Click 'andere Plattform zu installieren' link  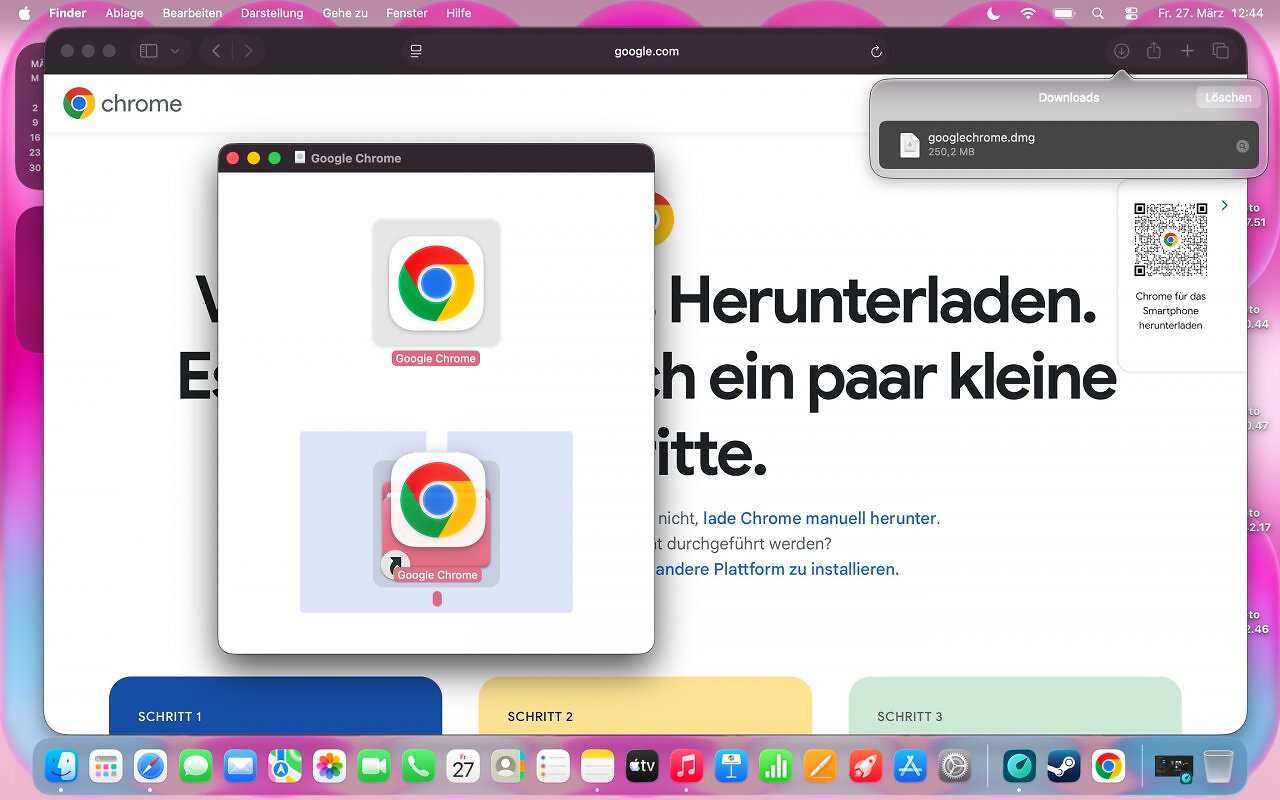point(776,569)
